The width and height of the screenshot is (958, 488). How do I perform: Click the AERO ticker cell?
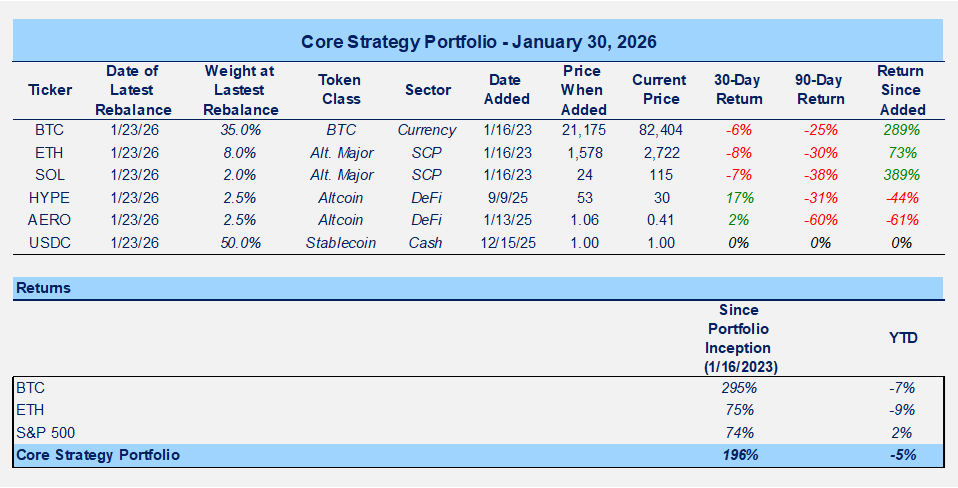coord(49,219)
